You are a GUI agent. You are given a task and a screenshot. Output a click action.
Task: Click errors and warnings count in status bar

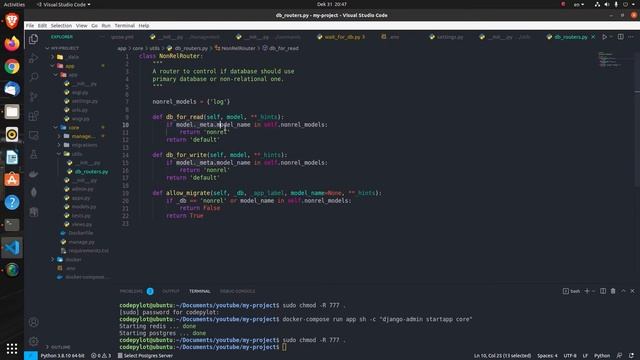point(100,356)
